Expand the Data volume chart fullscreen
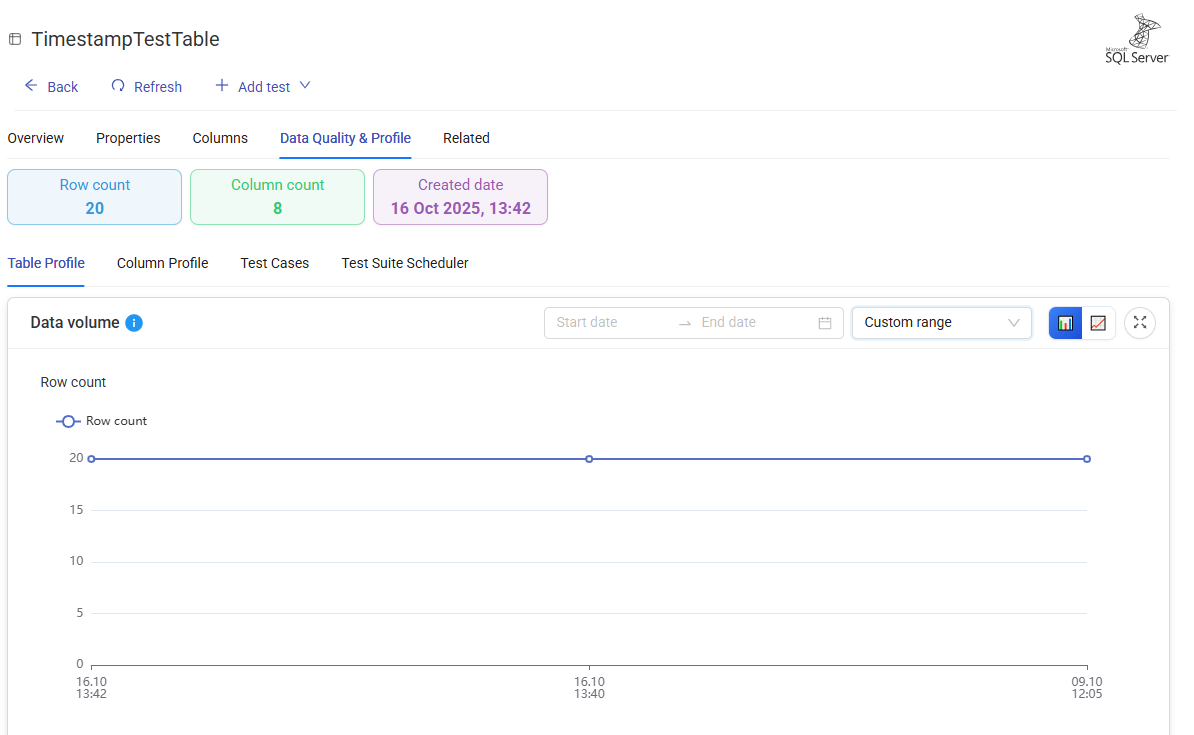The height and width of the screenshot is (735, 1194). coord(1140,323)
